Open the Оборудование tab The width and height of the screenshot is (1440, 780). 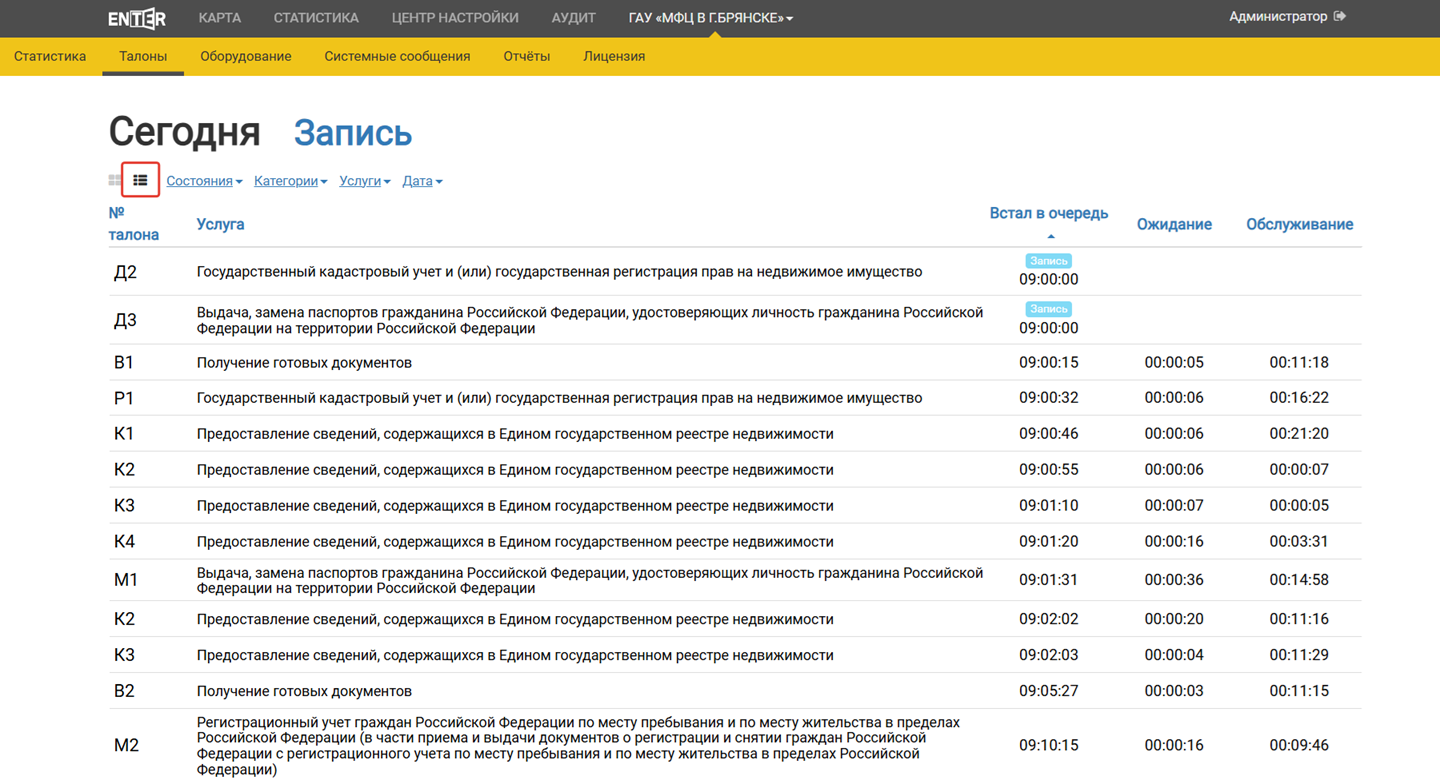coord(245,57)
